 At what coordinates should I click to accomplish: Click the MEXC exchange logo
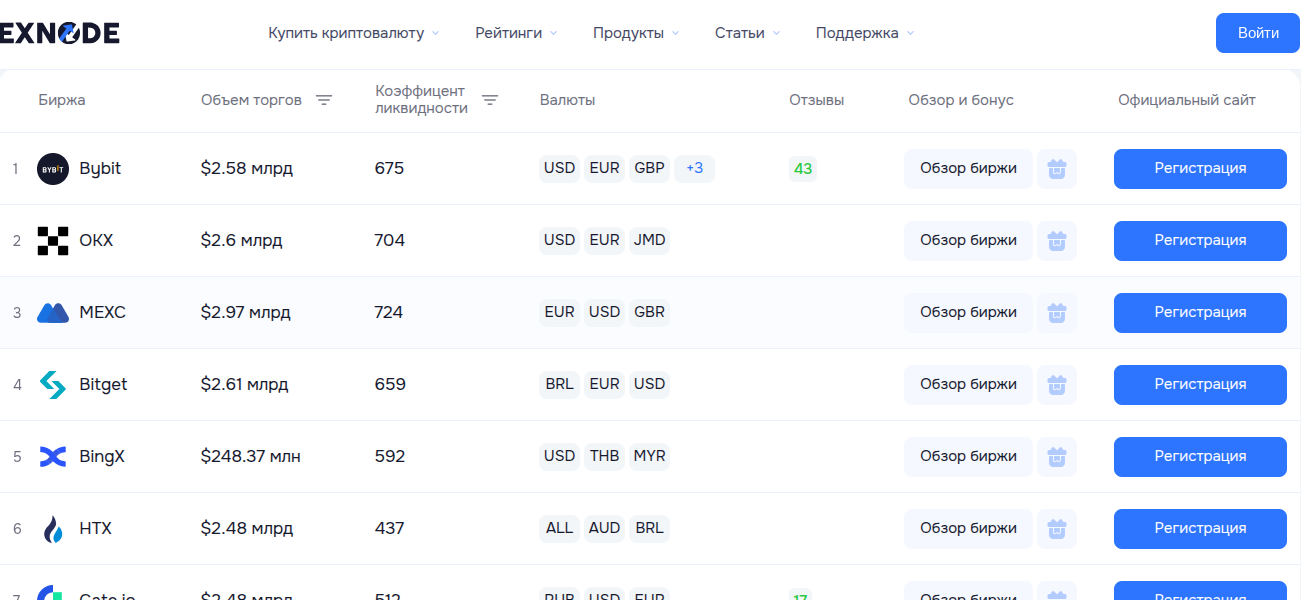(x=53, y=313)
